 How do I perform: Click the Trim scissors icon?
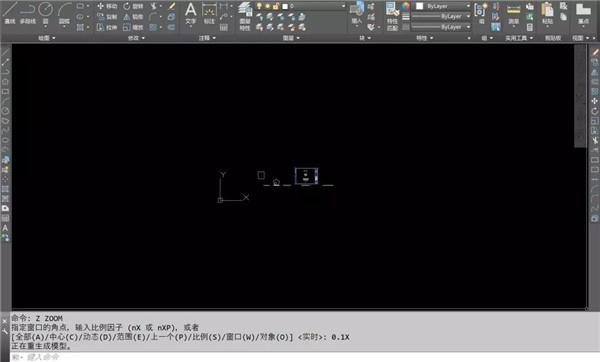(154, 6)
